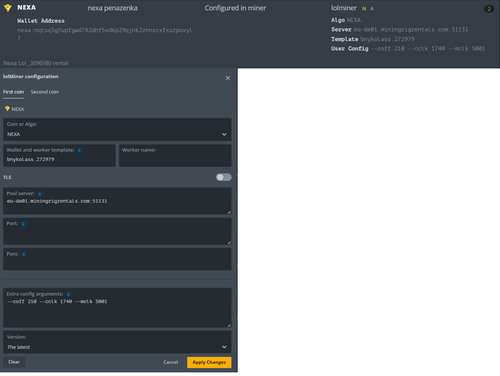Screen dimensions: 500x376
Task: Click the Configured in miner text
Action: (x=235, y=8)
